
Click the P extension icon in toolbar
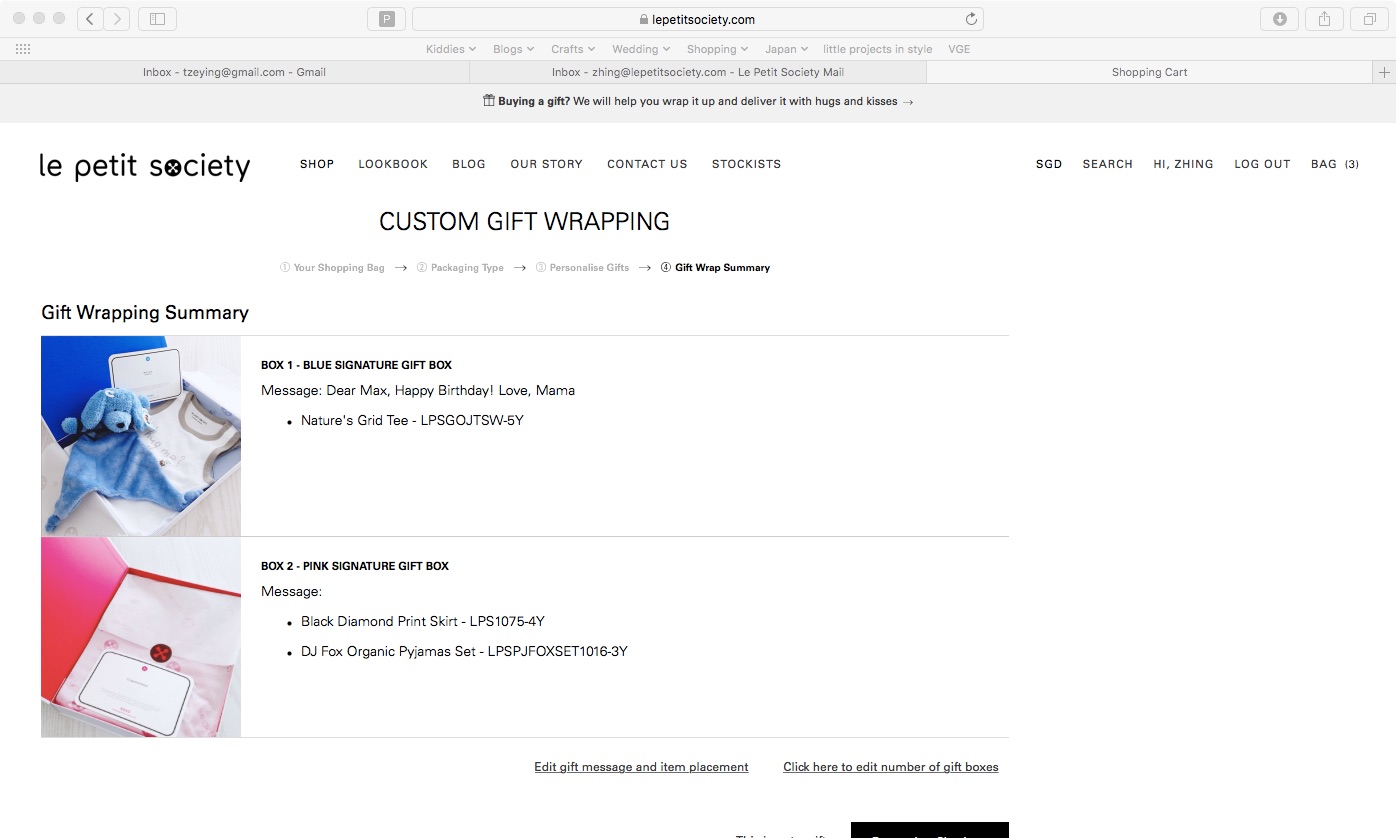point(387,19)
